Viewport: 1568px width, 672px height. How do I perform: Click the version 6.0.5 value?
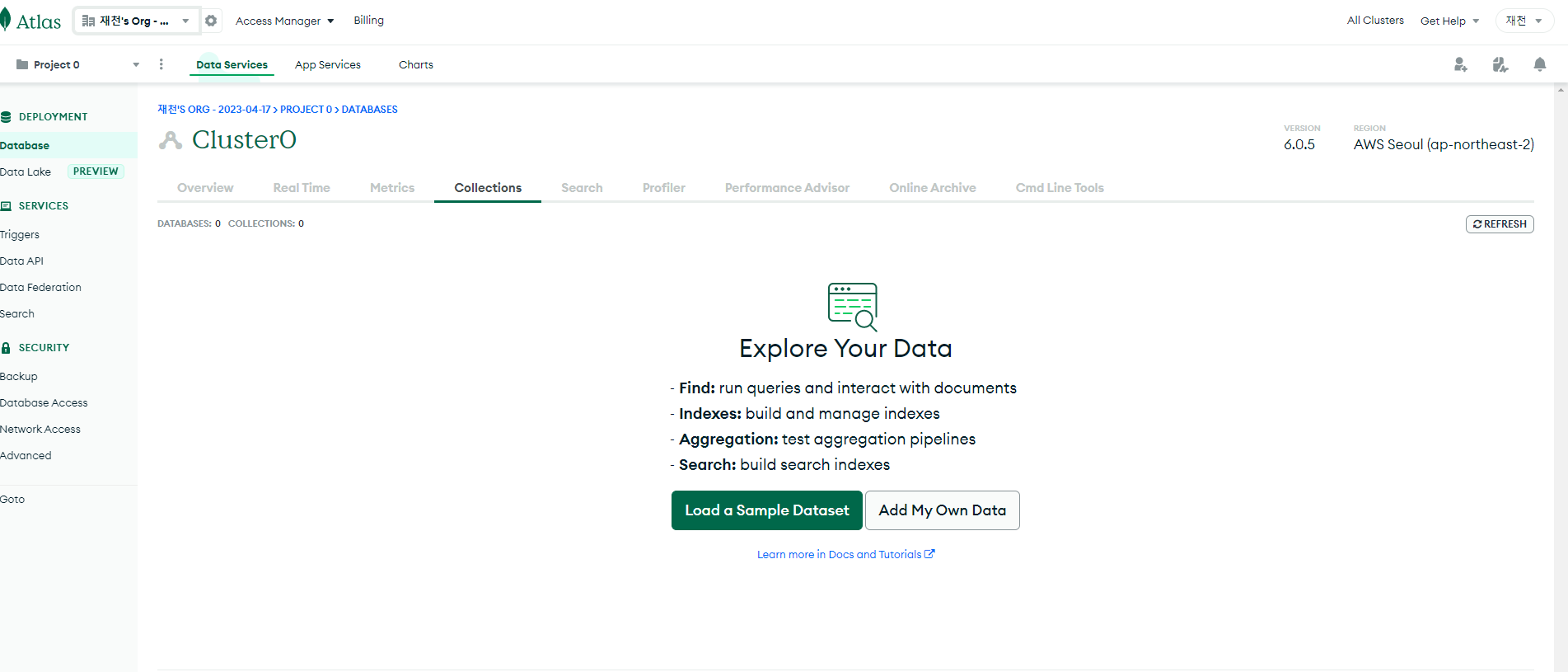tap(1299, 144)
